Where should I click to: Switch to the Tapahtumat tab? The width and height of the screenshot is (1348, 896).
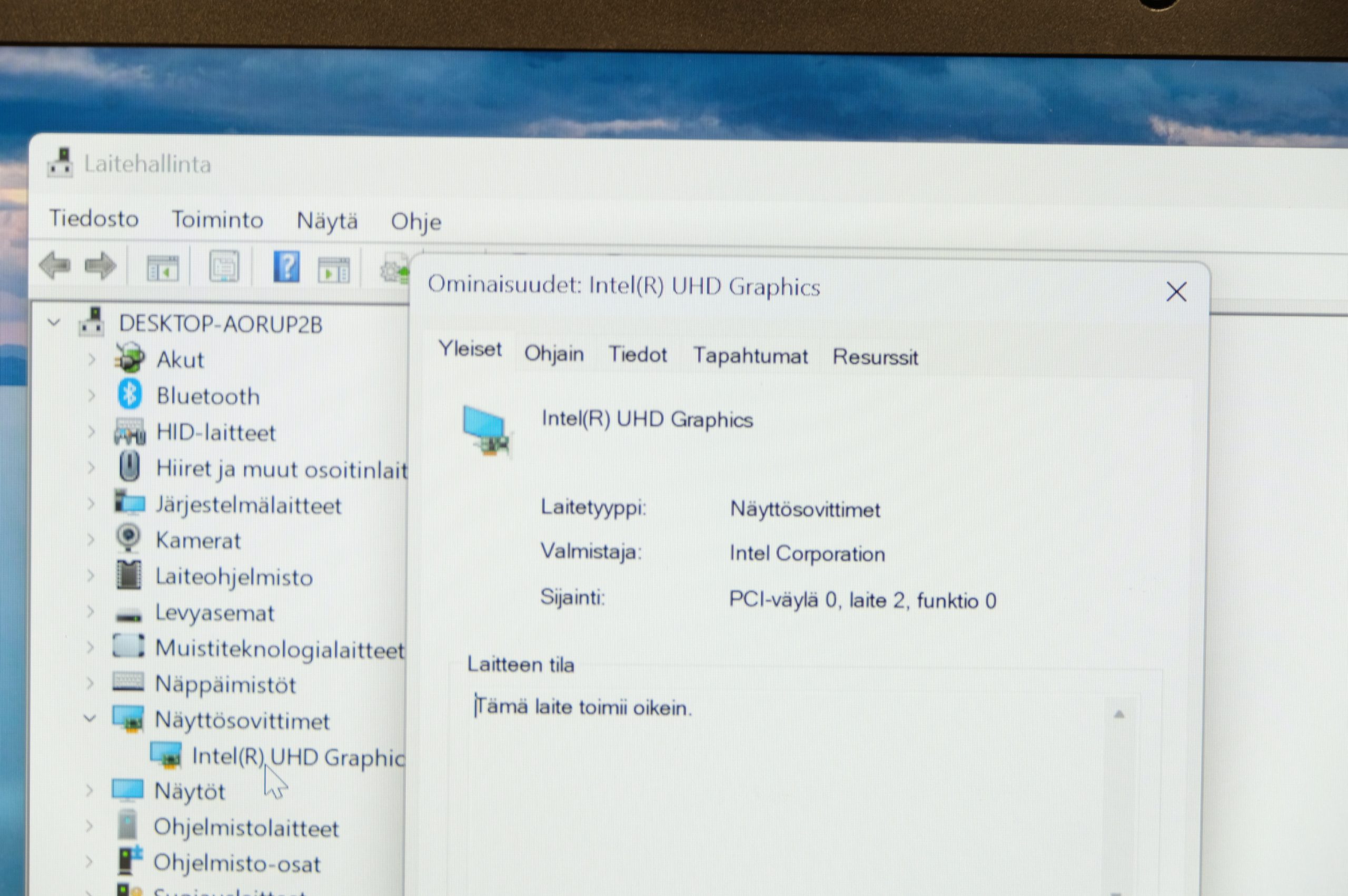pos(751,356)
